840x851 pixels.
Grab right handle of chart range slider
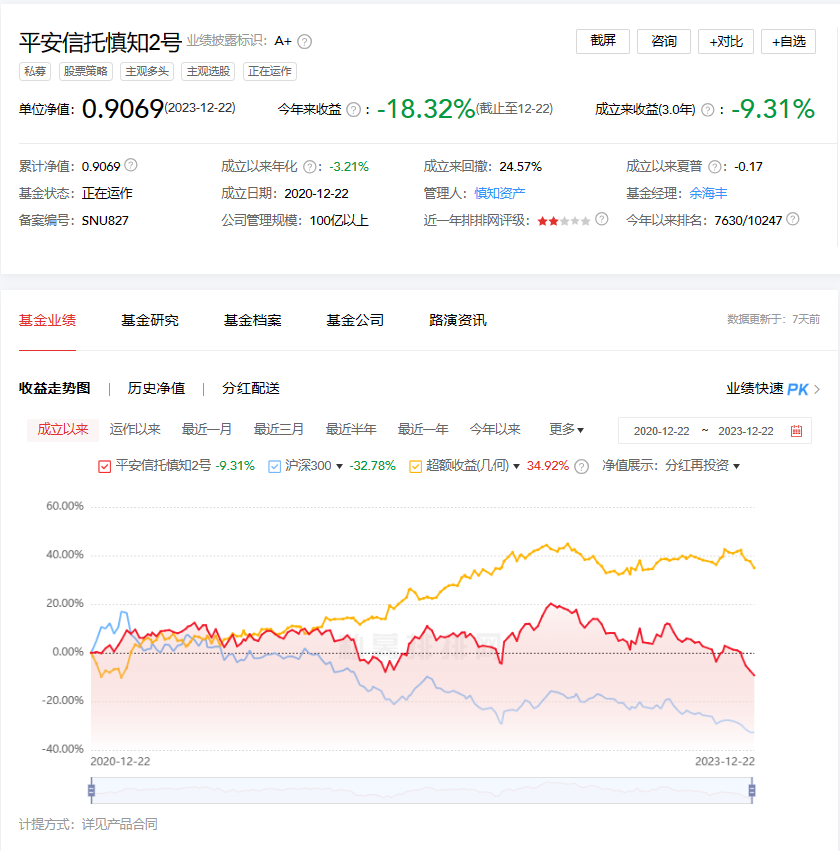click(752, 790)
